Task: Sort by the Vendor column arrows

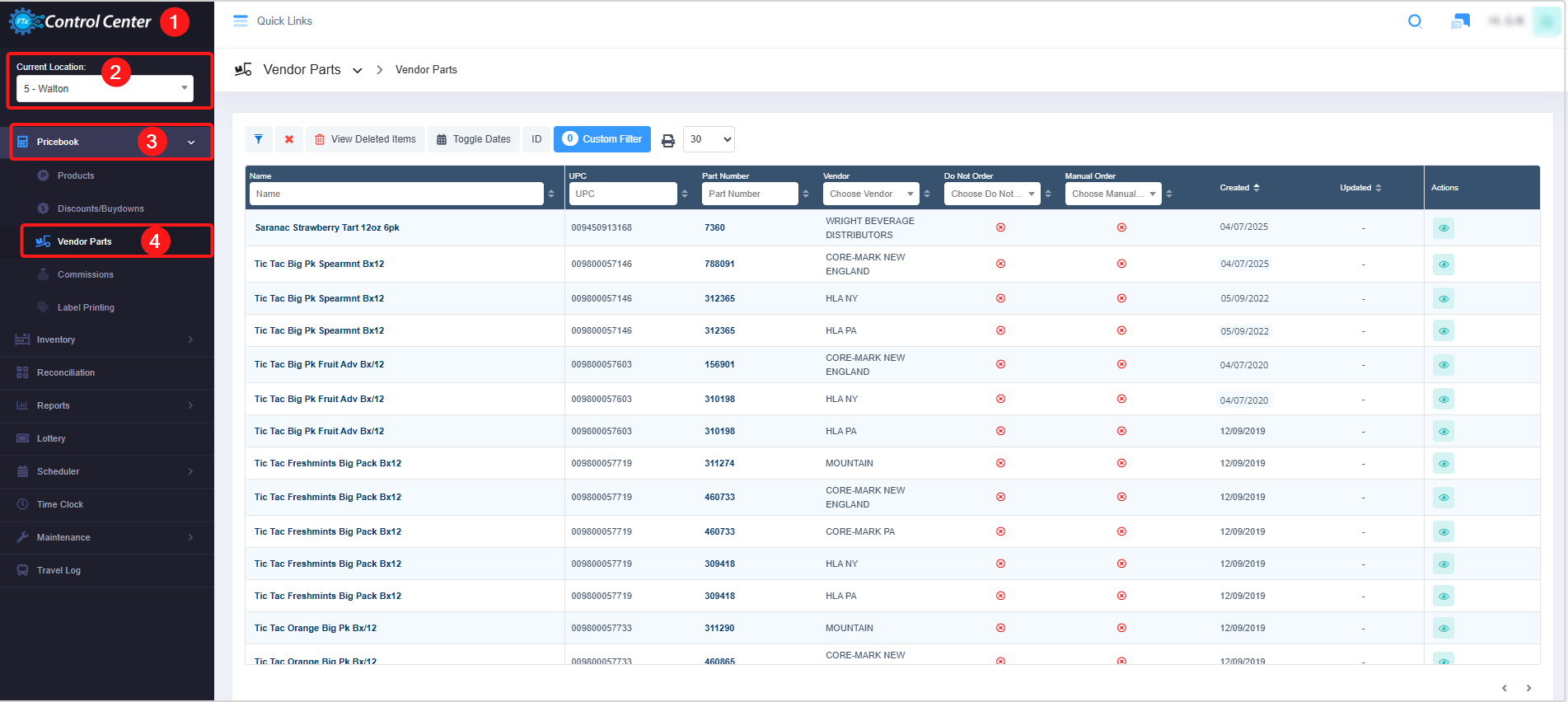Action: [927, 194]
